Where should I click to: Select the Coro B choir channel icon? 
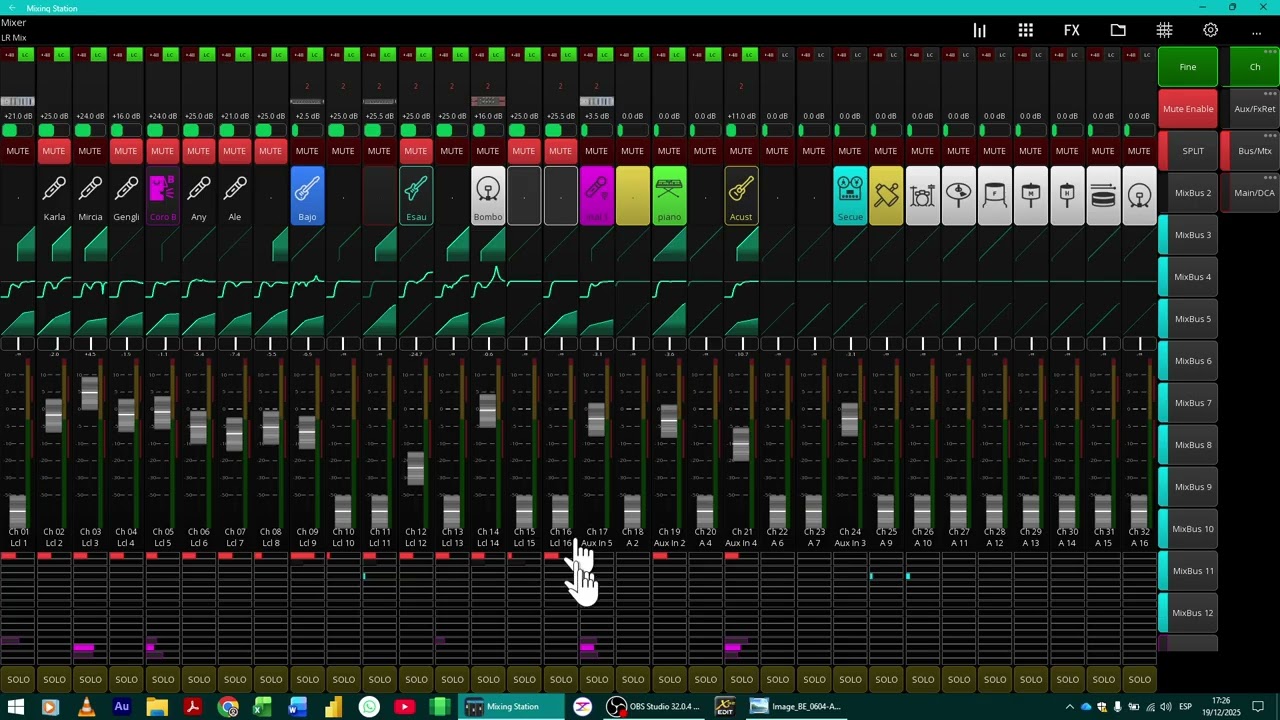162,196
